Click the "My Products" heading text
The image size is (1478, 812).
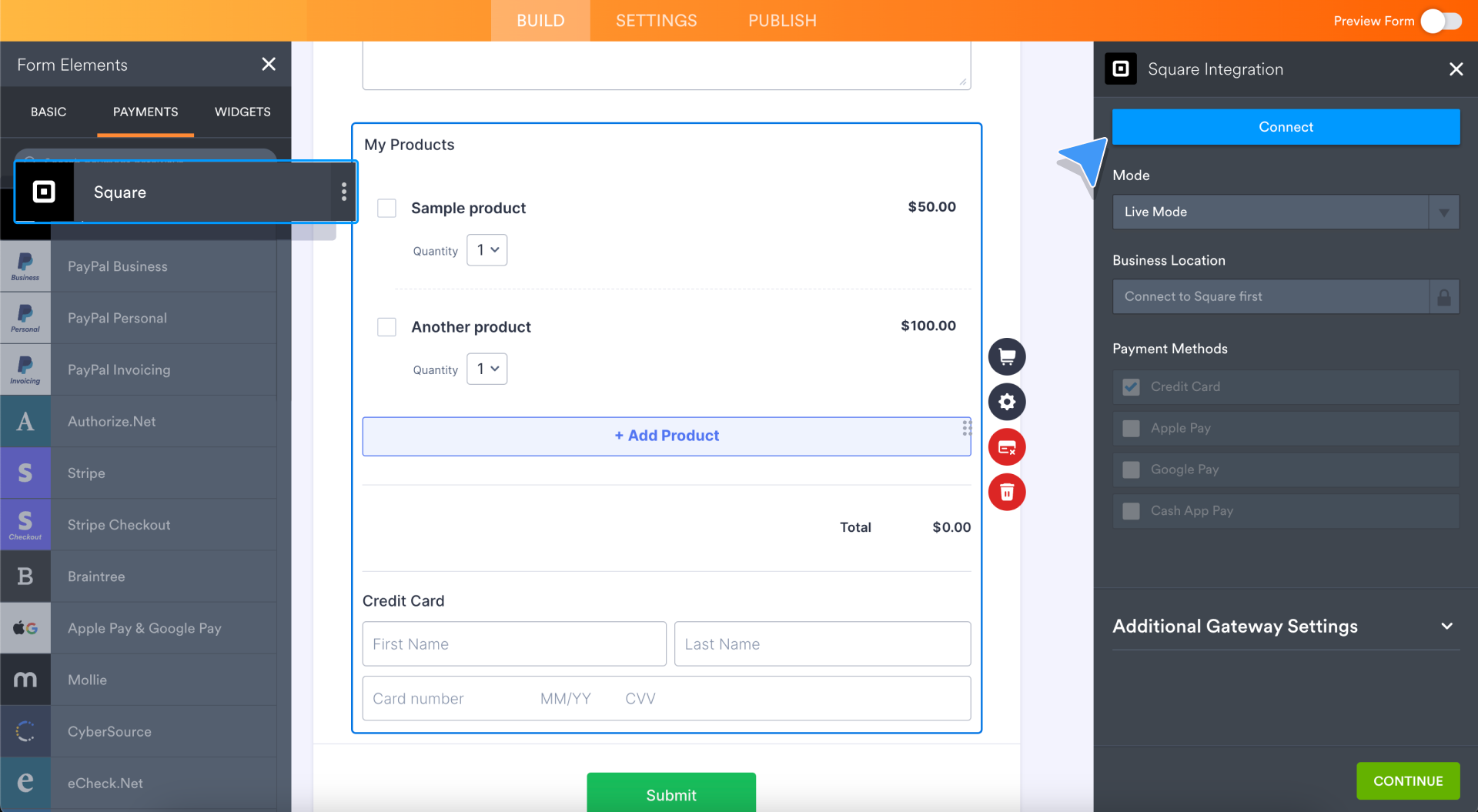coord(410,145)
